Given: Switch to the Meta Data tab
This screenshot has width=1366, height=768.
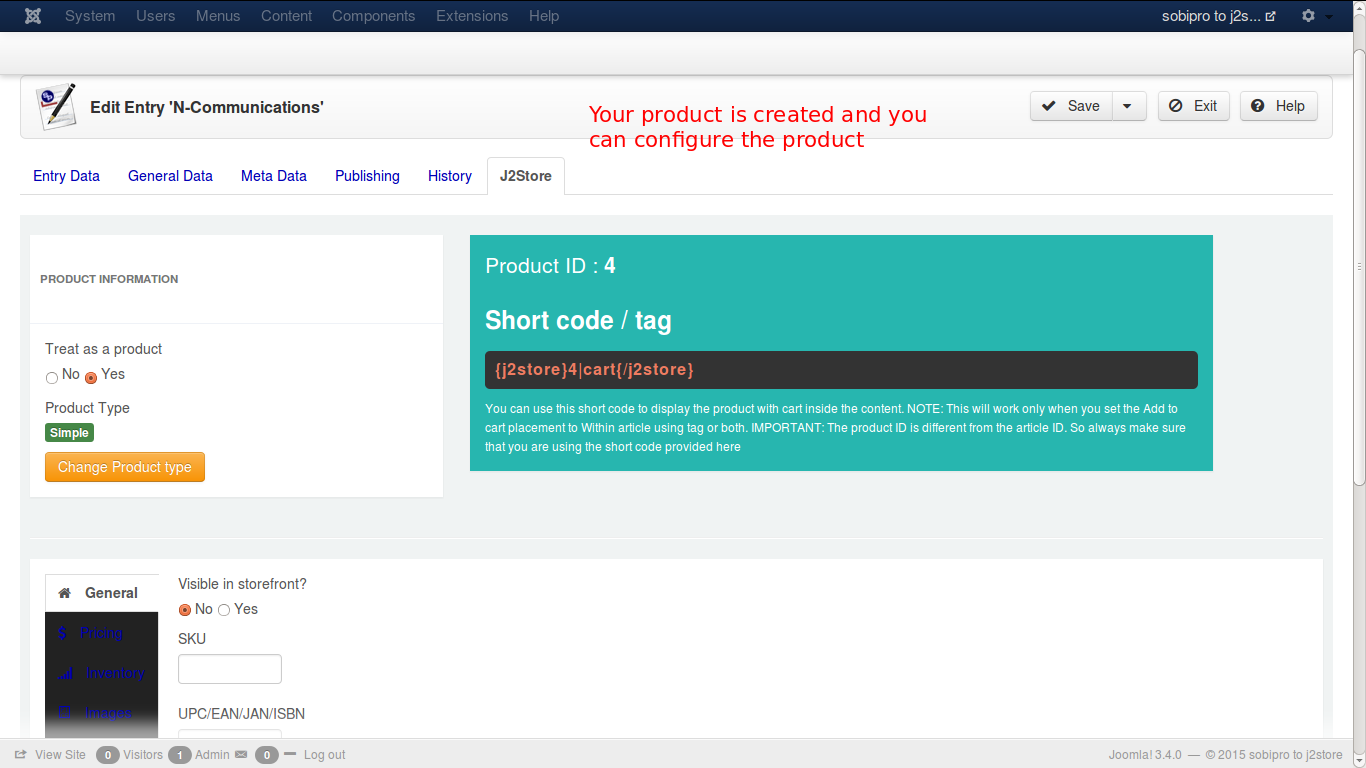Looking at the screenshot, I should 274,176.
